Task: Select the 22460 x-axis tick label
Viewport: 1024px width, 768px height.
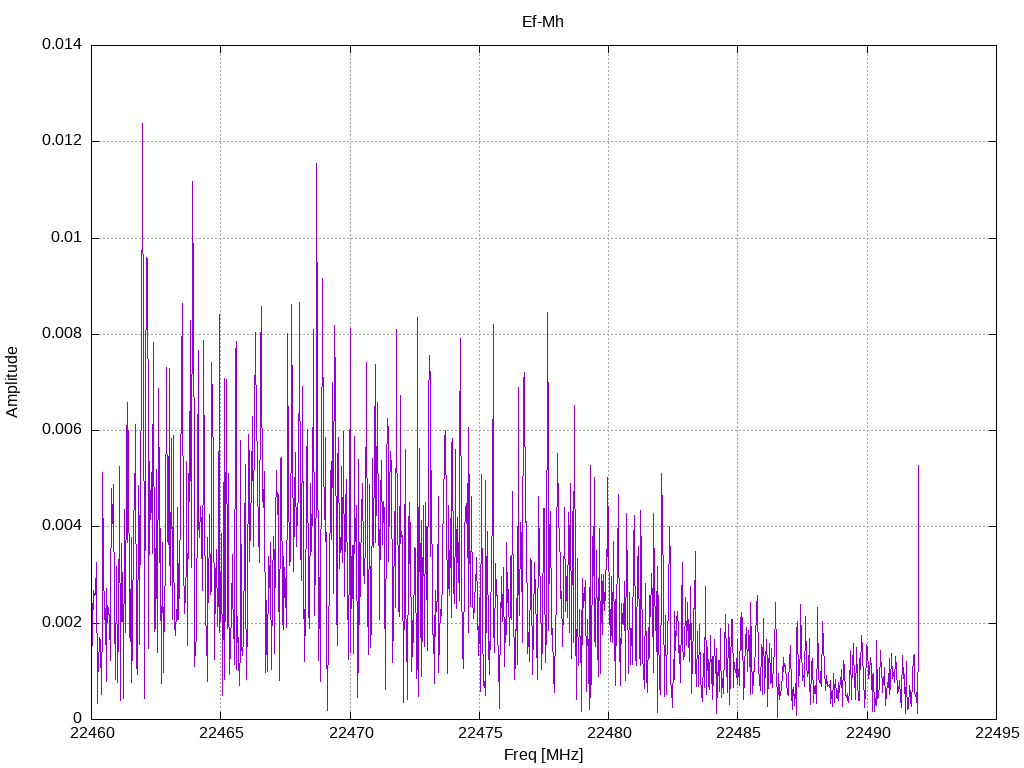Action: coord(91,733)
